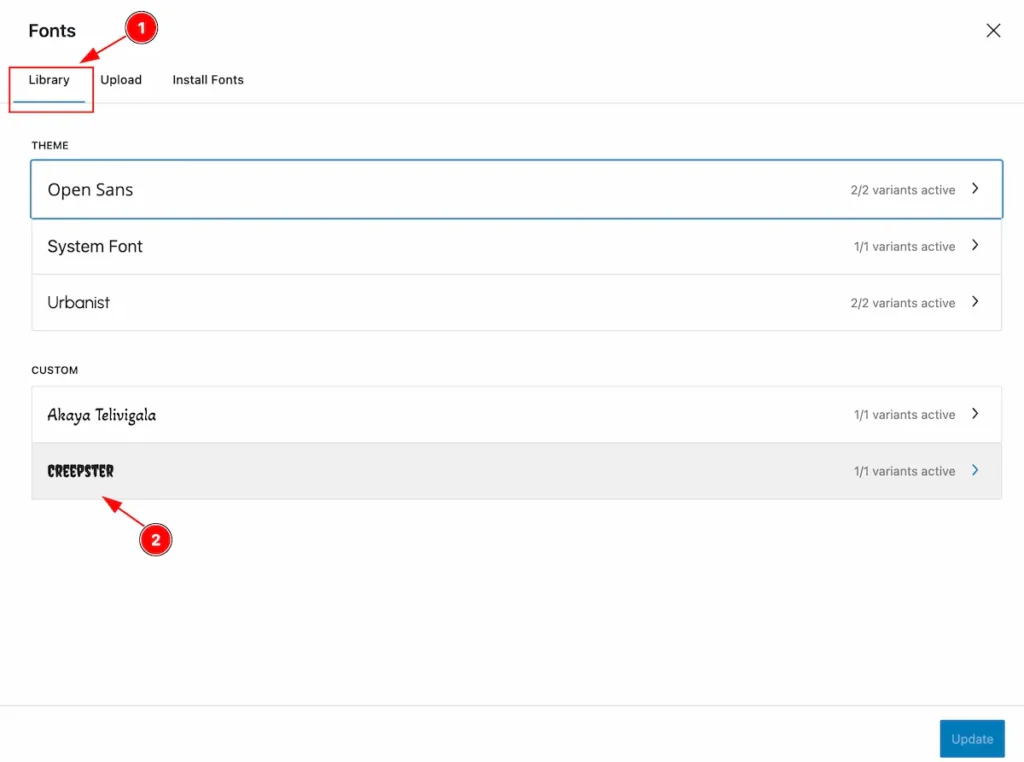Screen dimensions: 1024x762
Task: Select the Akaya Telivigala custom font
Action: point(102,415)
